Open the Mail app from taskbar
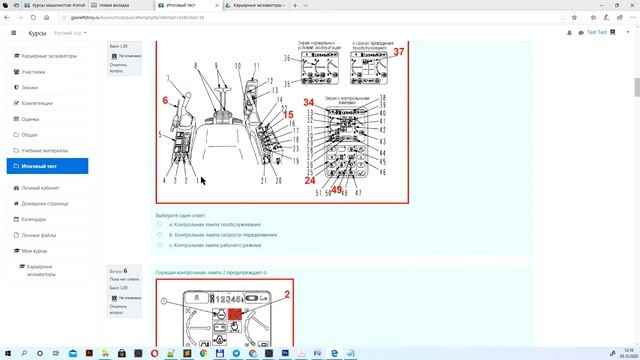This screenshot has width=640, height=360. pos(73,353)
